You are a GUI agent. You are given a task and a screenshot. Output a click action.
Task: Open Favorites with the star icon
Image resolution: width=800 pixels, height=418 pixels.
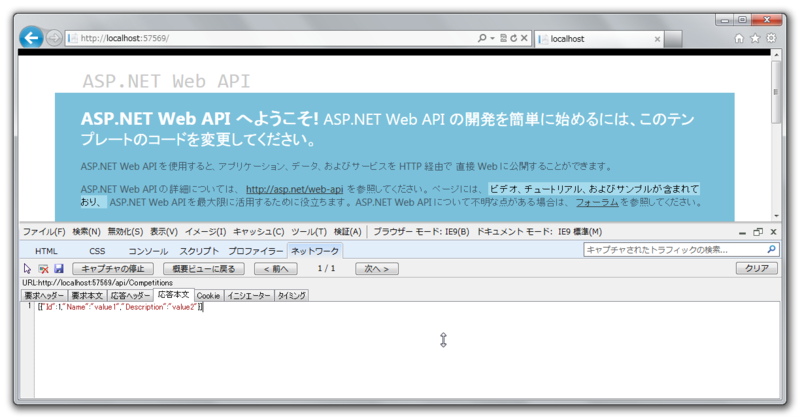tap(755, 38)
